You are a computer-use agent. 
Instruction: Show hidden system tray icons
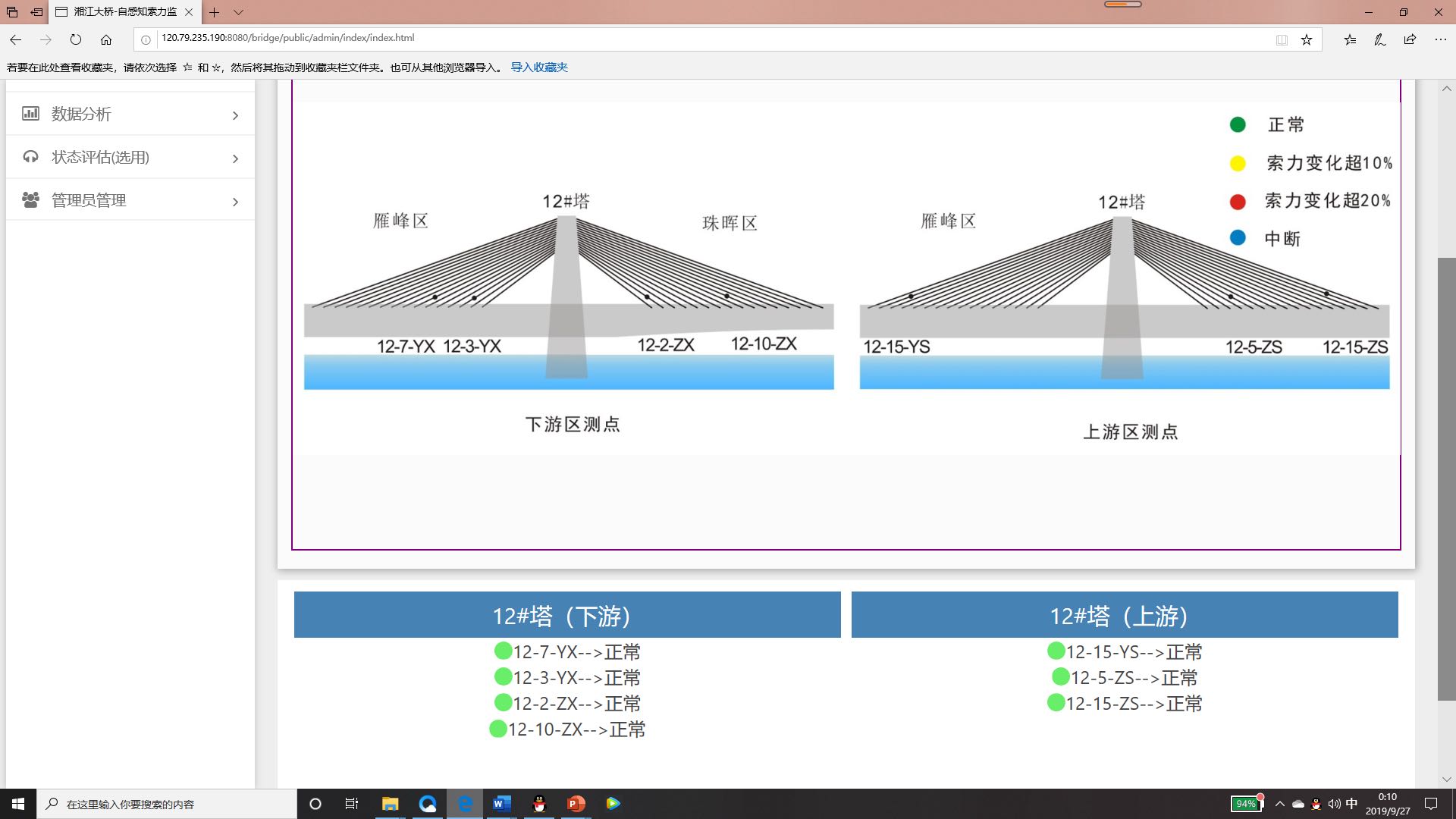click(x=1280, y=804)
